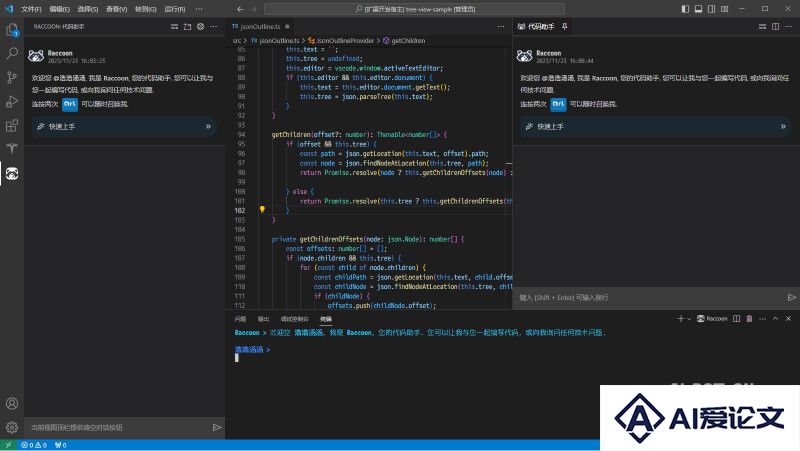Image resolution: width=800 pixels, height=451 pixels.
Task: Create new terminal with plus button
Action: click(680, 319)
